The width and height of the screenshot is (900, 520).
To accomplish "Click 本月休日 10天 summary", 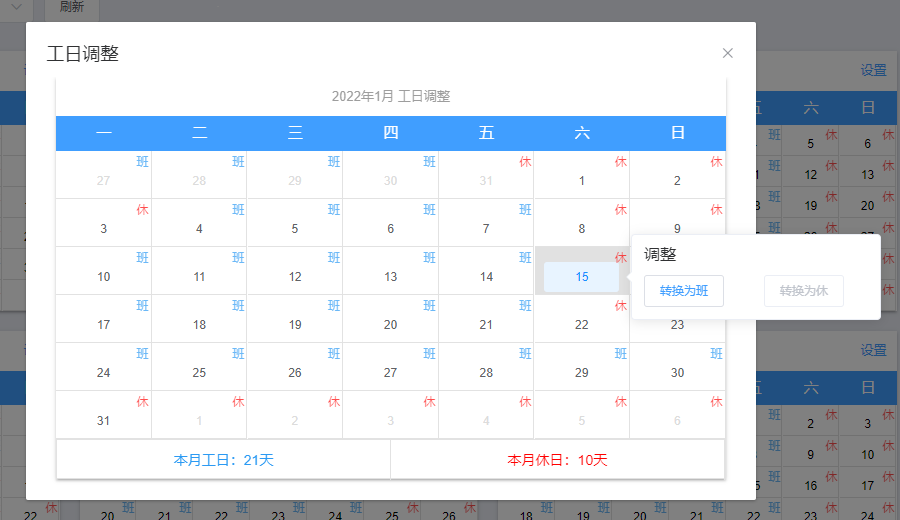I will point(557,460).
